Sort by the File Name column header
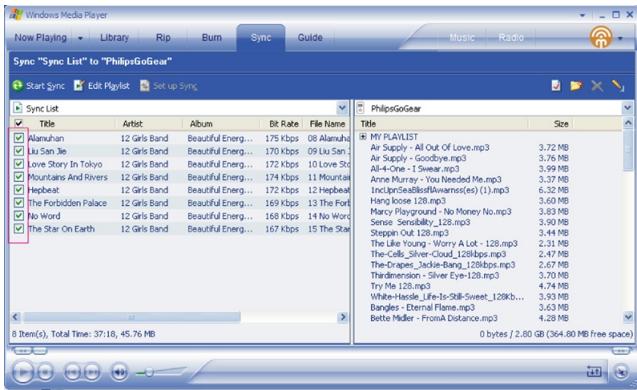This screenshot has height=390, width=637. coord(326,124)
